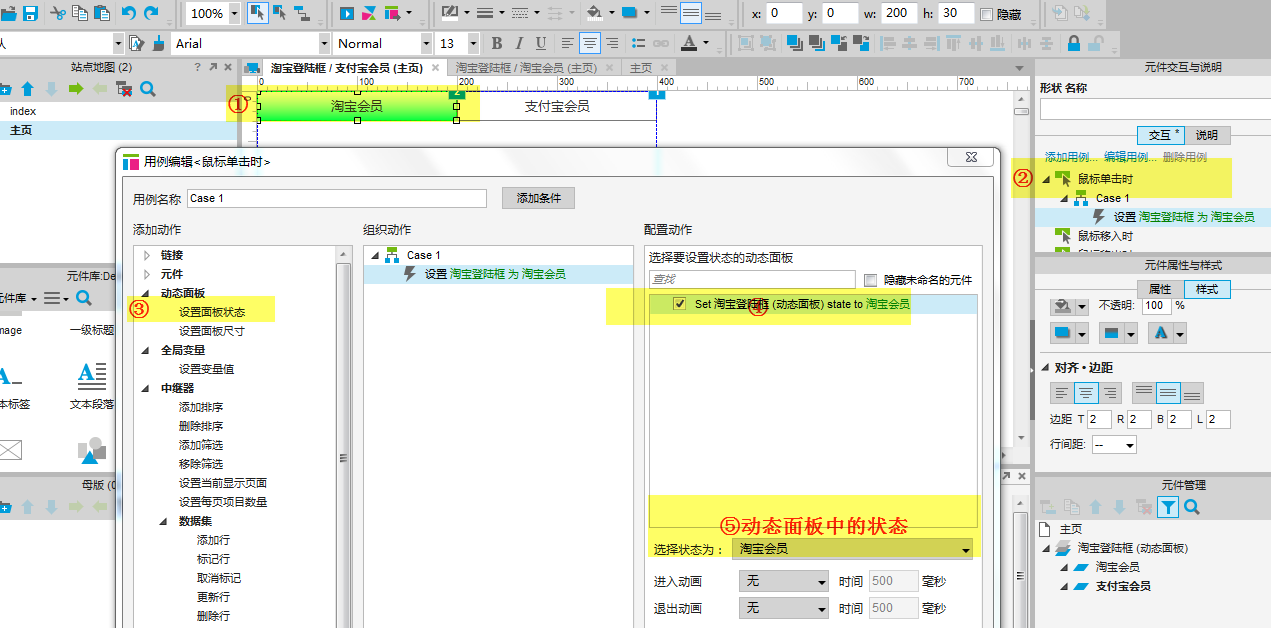The width and height of the screenshot is (1271, 628).
Task: Set vertical align middle in the style panel
Action: point(1168,393)
